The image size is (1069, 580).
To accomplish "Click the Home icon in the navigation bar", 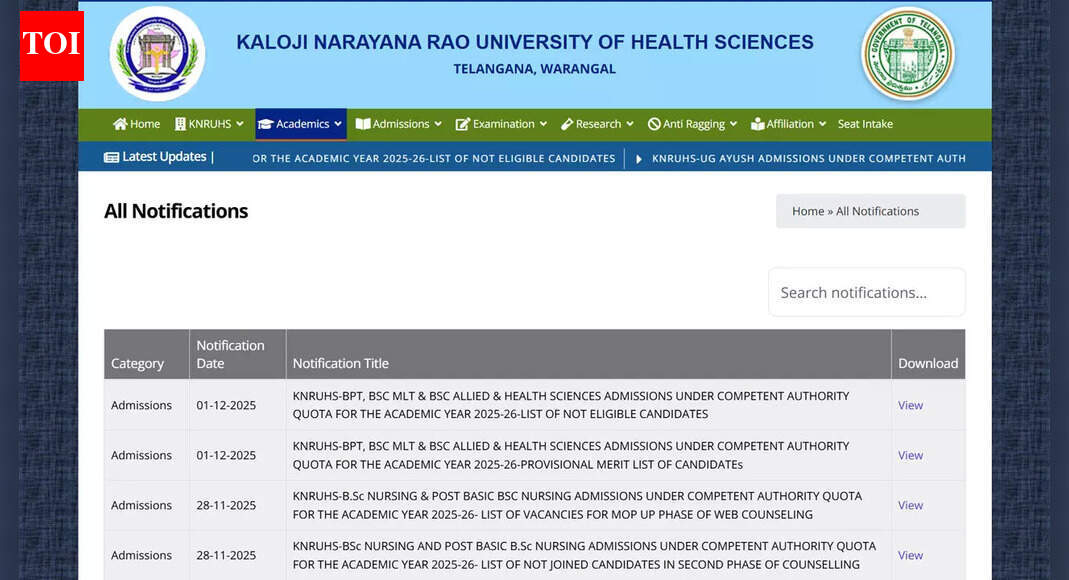I will (122, 123).
